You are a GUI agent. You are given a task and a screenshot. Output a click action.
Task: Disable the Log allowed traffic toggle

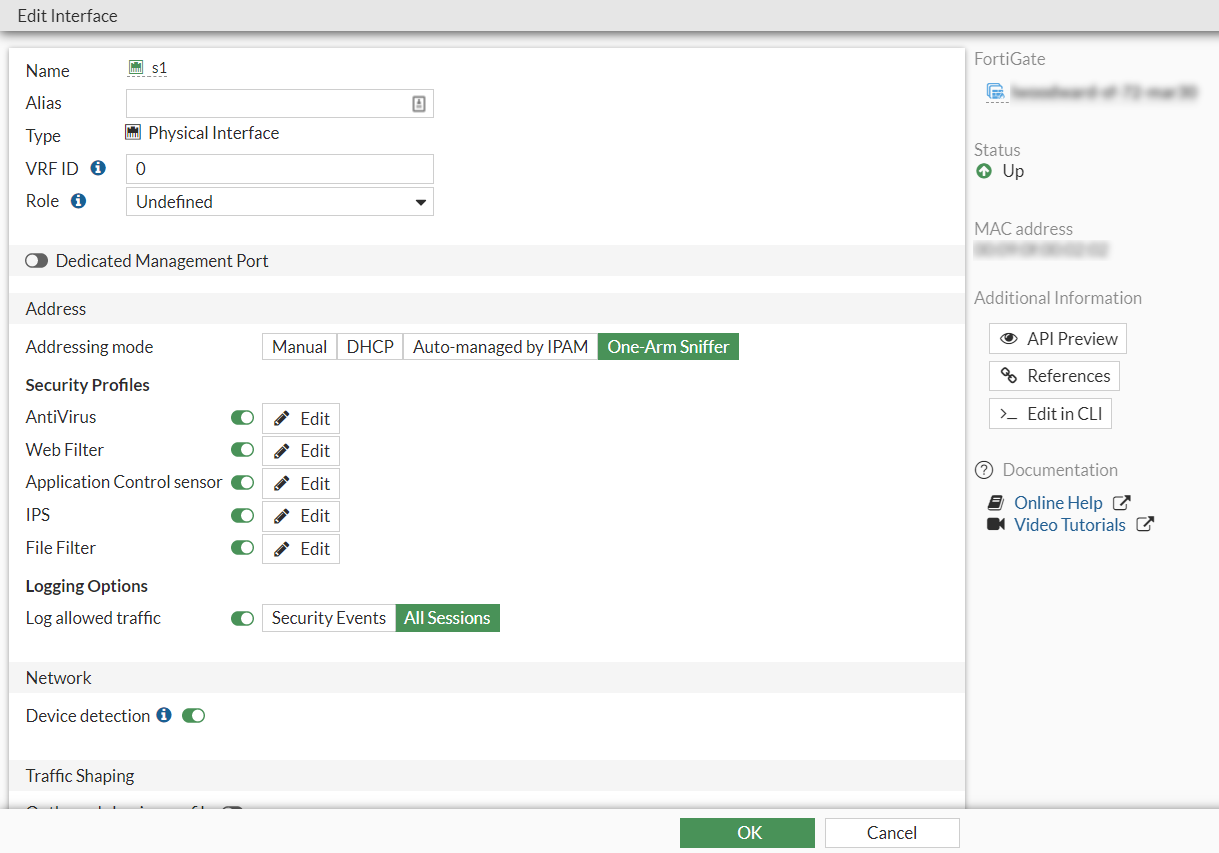click(x=241, y=618)
